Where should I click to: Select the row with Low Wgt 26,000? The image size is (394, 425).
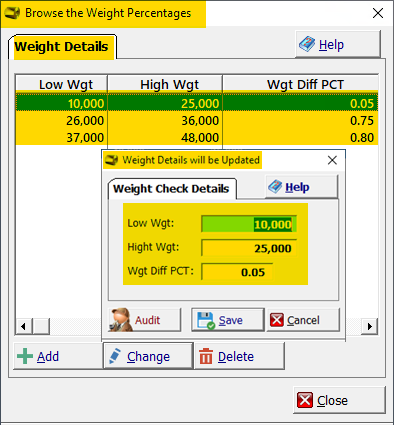click(x=197, y=120)
